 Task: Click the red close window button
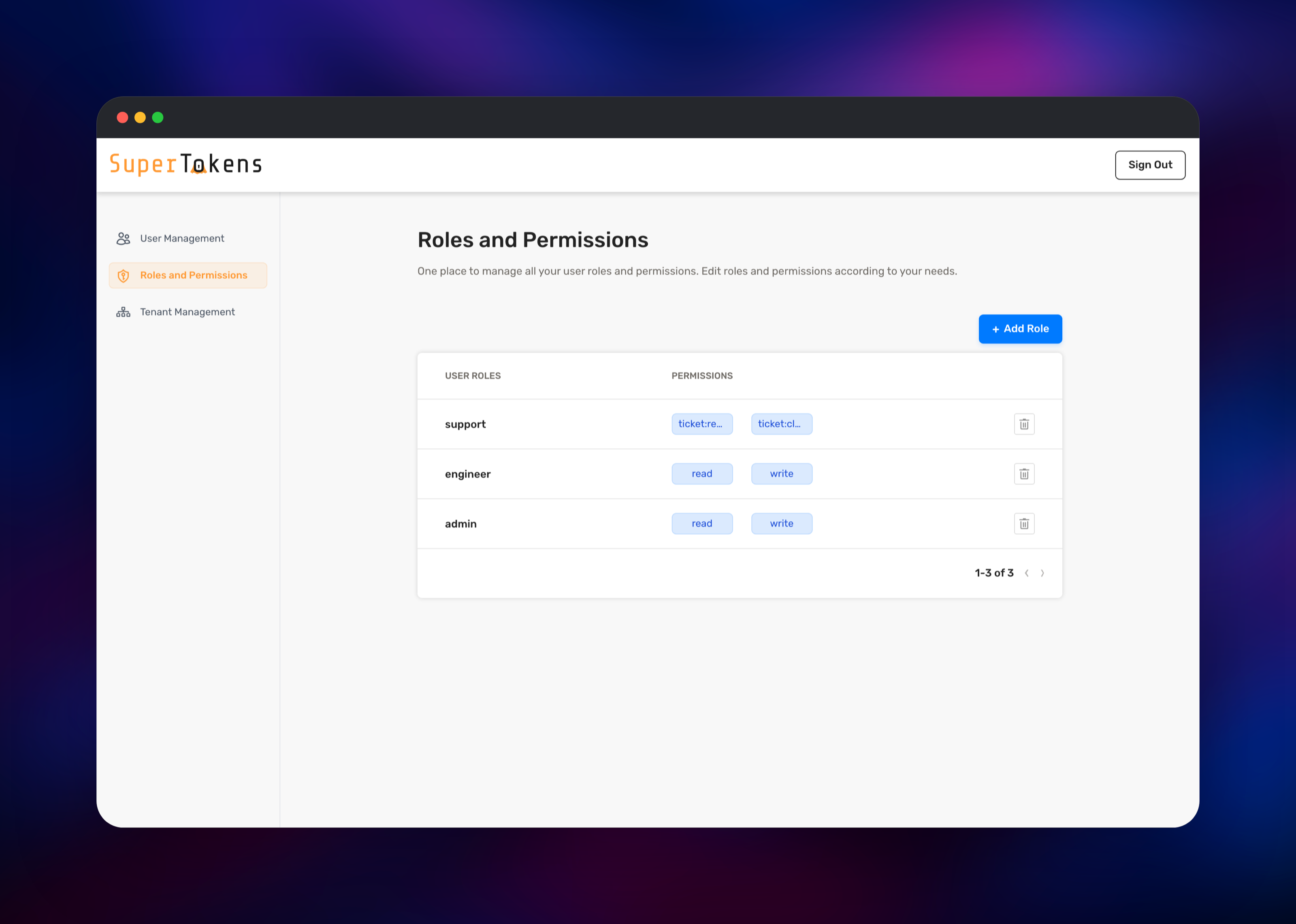click(122, 118)
